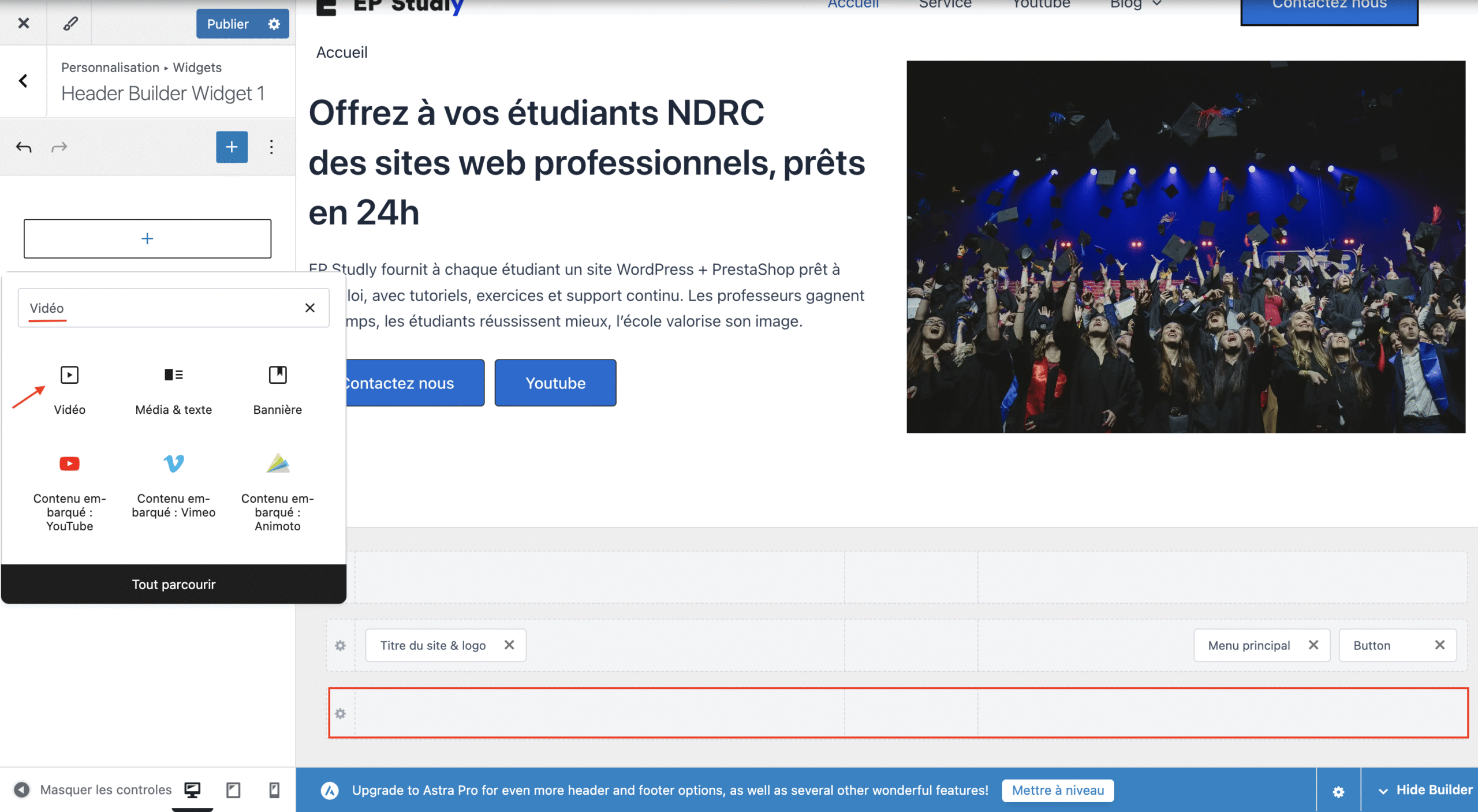Remove the Menu principal header element

[1313, 645]
